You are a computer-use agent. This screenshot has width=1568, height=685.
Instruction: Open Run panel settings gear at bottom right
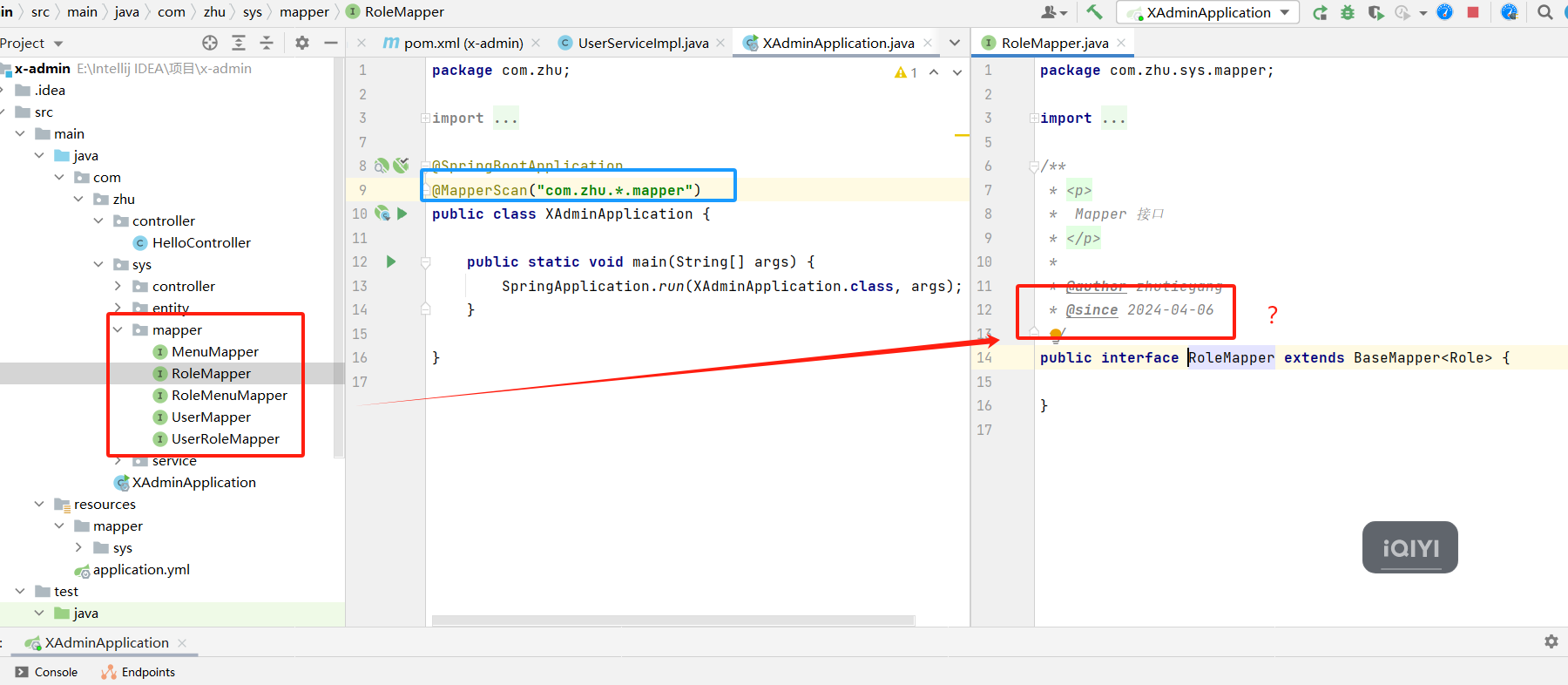point(1551,641)
